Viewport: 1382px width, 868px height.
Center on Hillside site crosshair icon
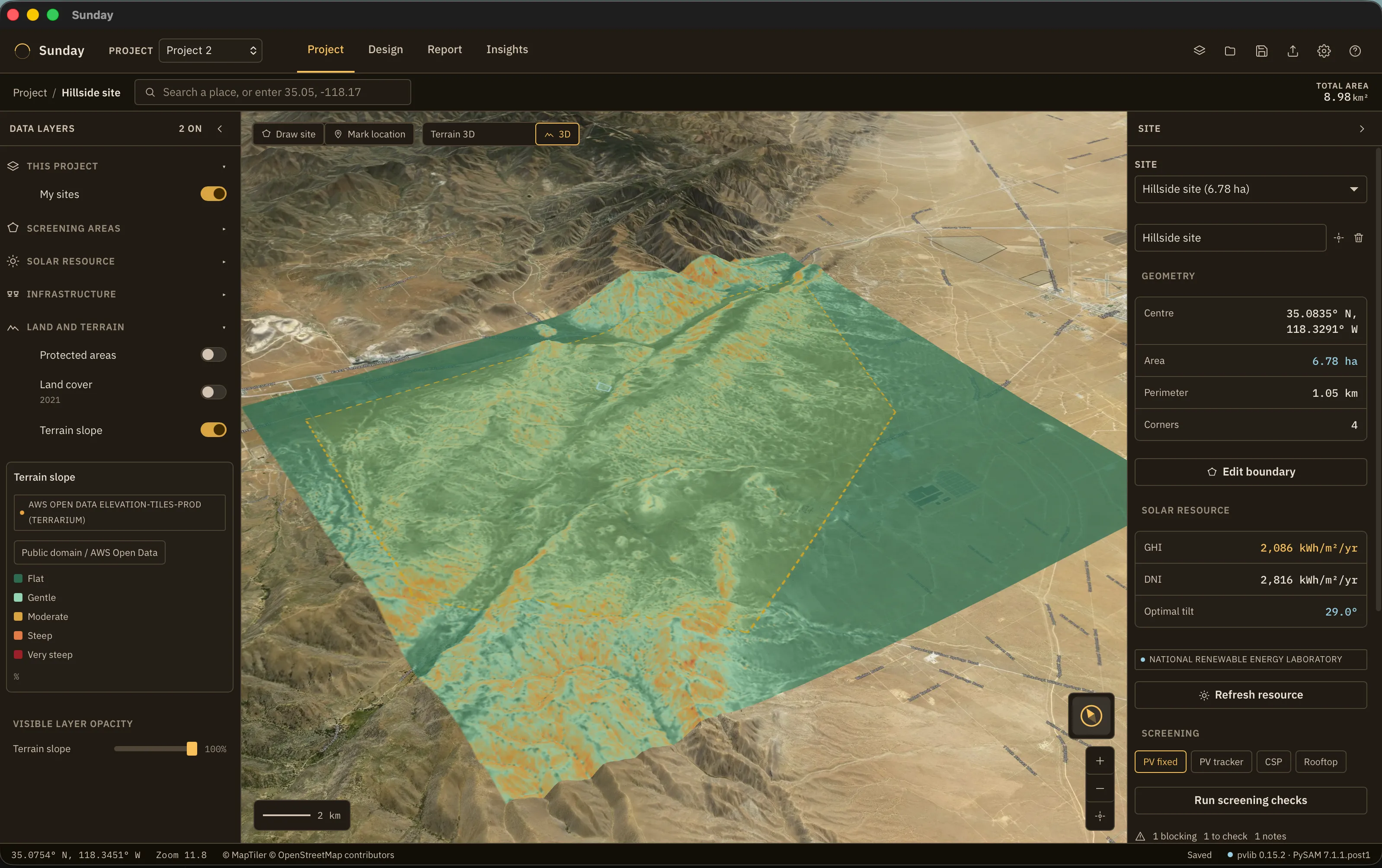pyautogui.click(x=1338, y=237)
